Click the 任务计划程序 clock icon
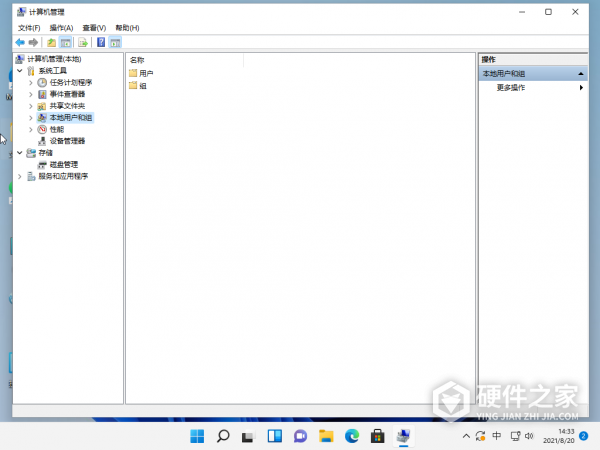Image resolution: width=600 pixels, height=450 pixels. 42,83
